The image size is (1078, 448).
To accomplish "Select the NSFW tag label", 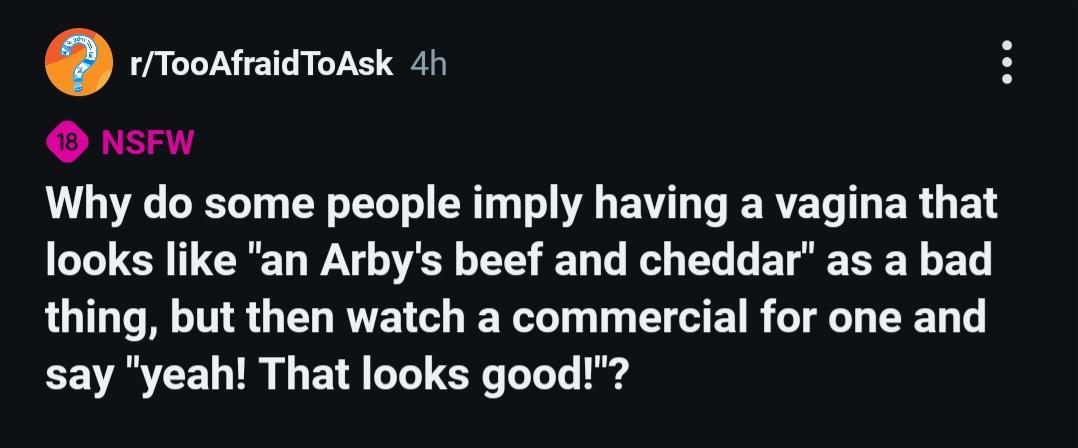I will pyautogui.click(x=148, y=144).
